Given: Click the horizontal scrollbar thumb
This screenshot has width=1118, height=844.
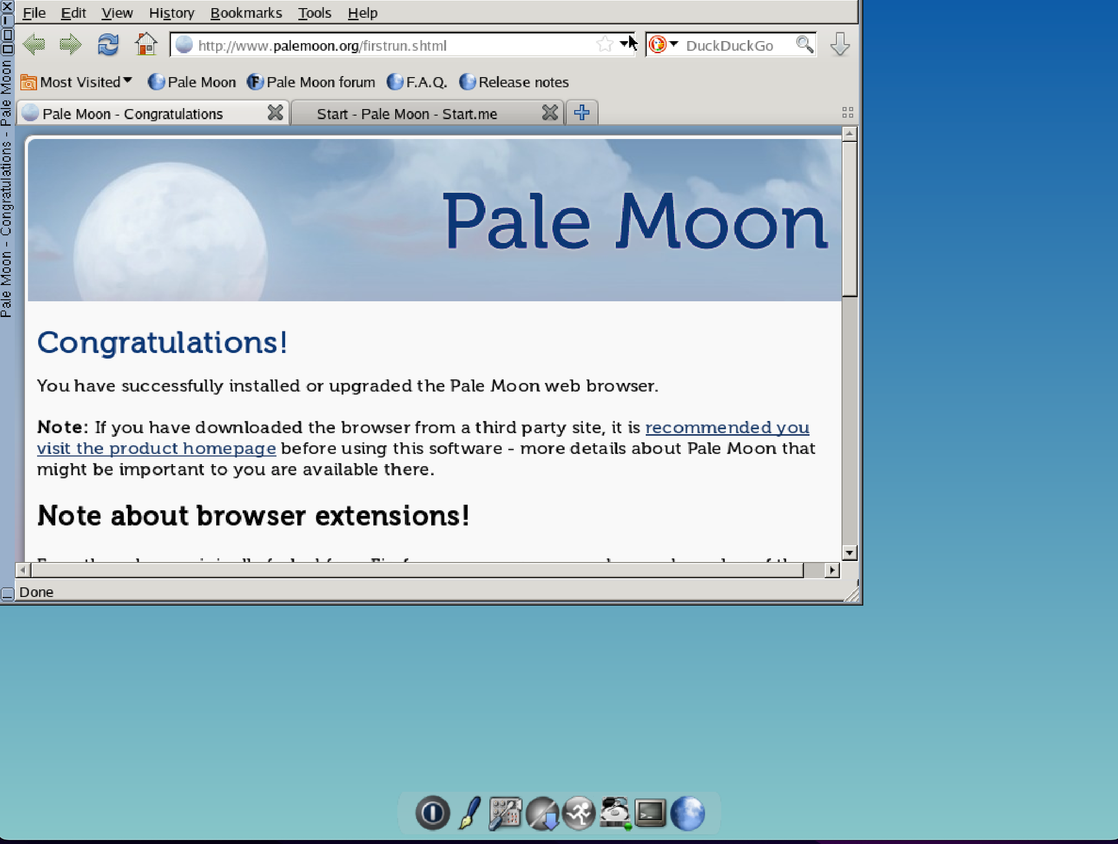Looking at the screenshot, I should pos(417,570).
